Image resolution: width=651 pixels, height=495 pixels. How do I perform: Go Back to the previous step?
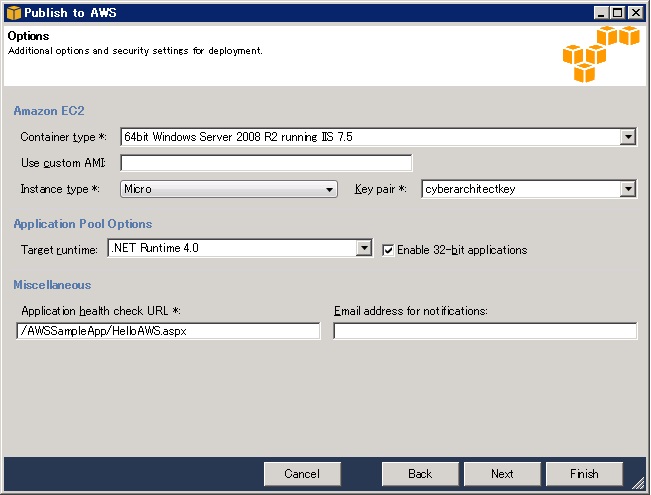pyautogui.click(x=420, y=474)
